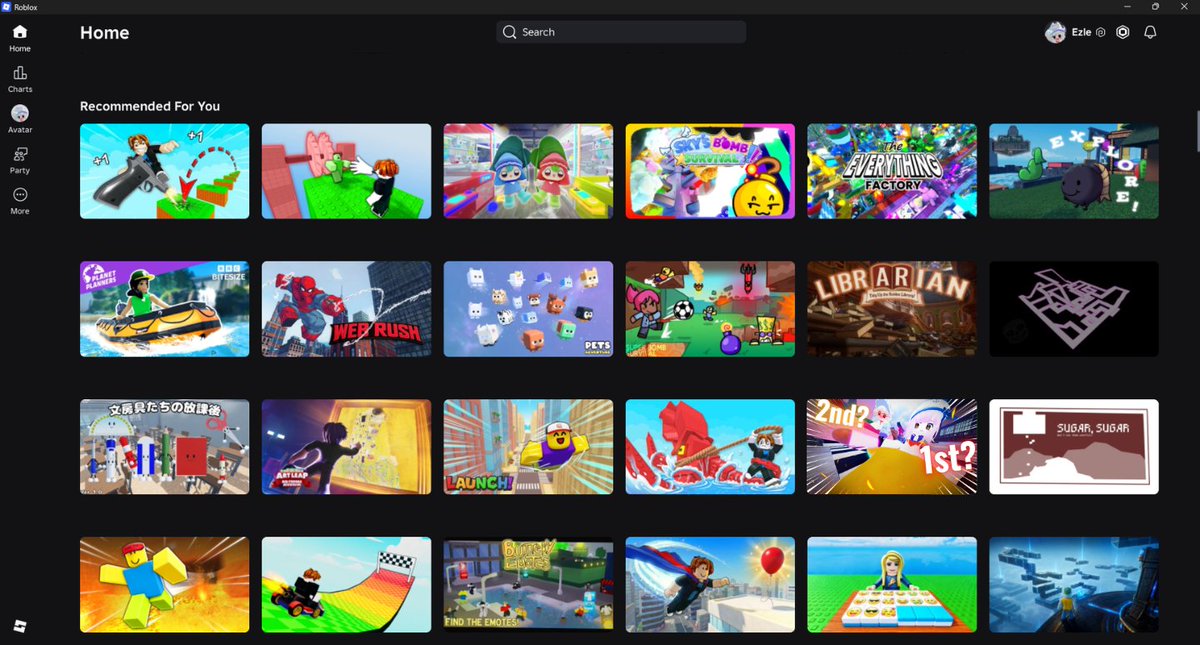Focus the Search input field
The height and width of the screenshot is (645, 1200).
point(621,32)
